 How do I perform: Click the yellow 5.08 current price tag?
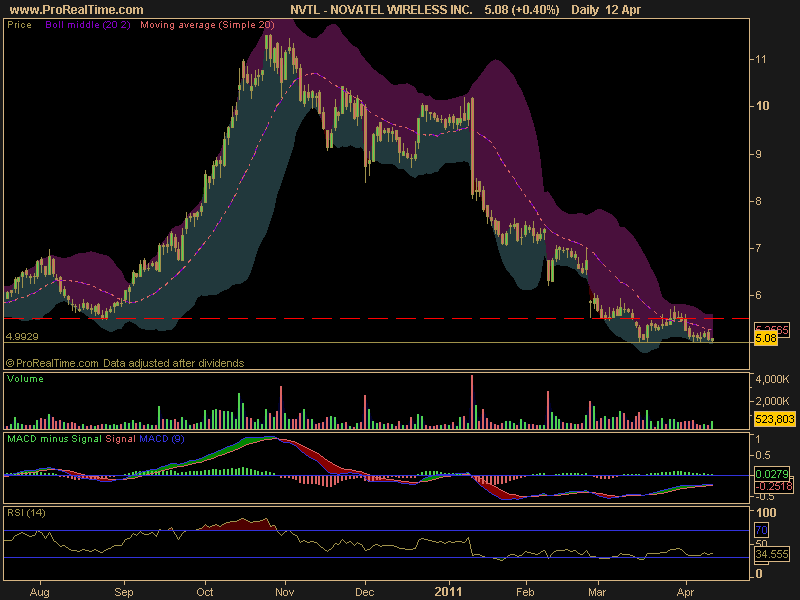coord(766,338)
